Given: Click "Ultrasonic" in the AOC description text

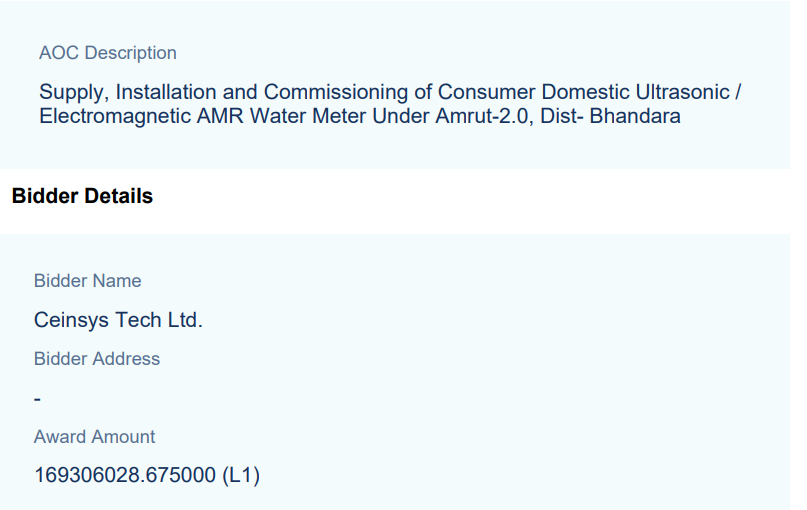Looking at the screenshot, I should pos(683,92).
